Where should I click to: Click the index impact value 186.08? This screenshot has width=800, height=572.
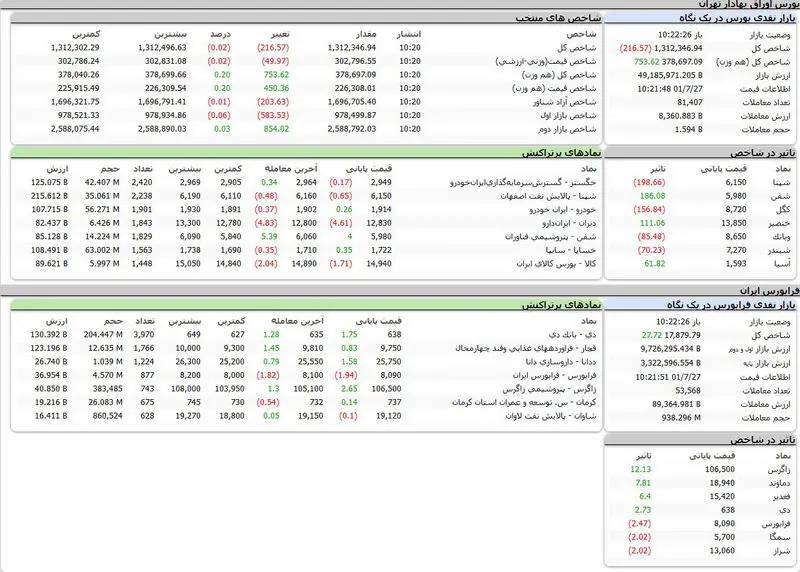[x=653, y=196]
